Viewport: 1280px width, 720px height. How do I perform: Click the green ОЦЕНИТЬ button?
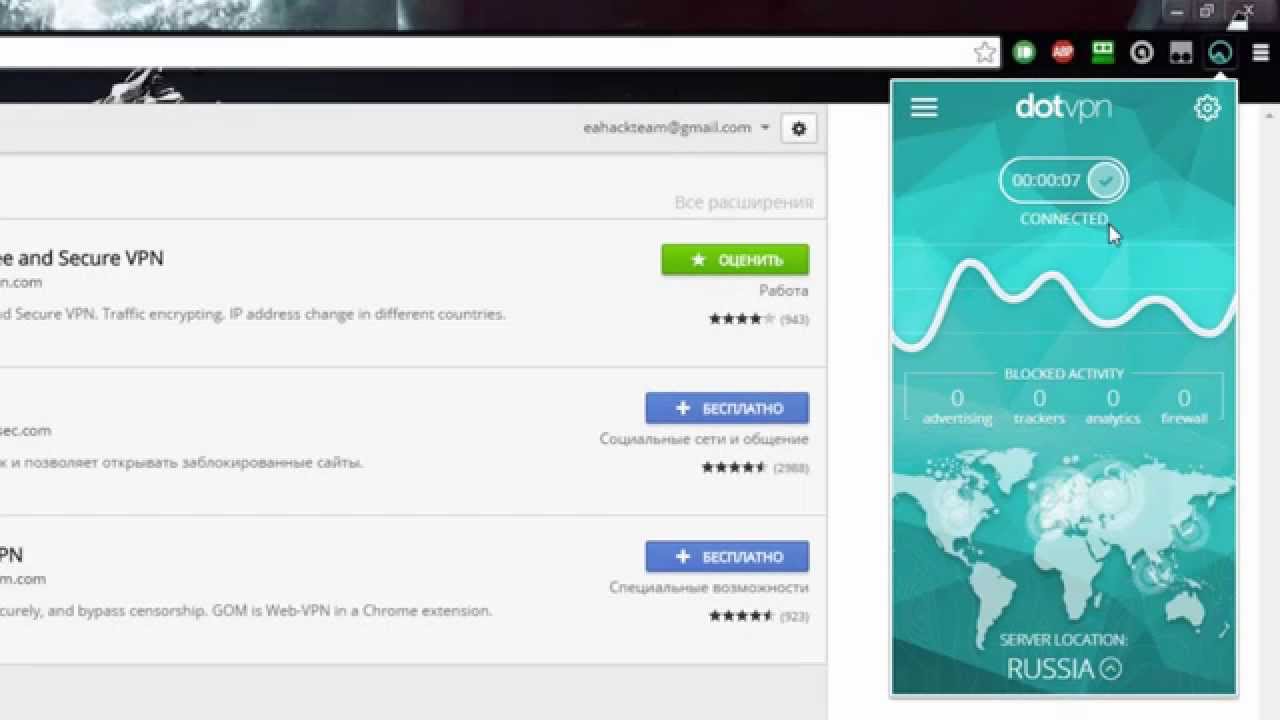coord(735,260)
